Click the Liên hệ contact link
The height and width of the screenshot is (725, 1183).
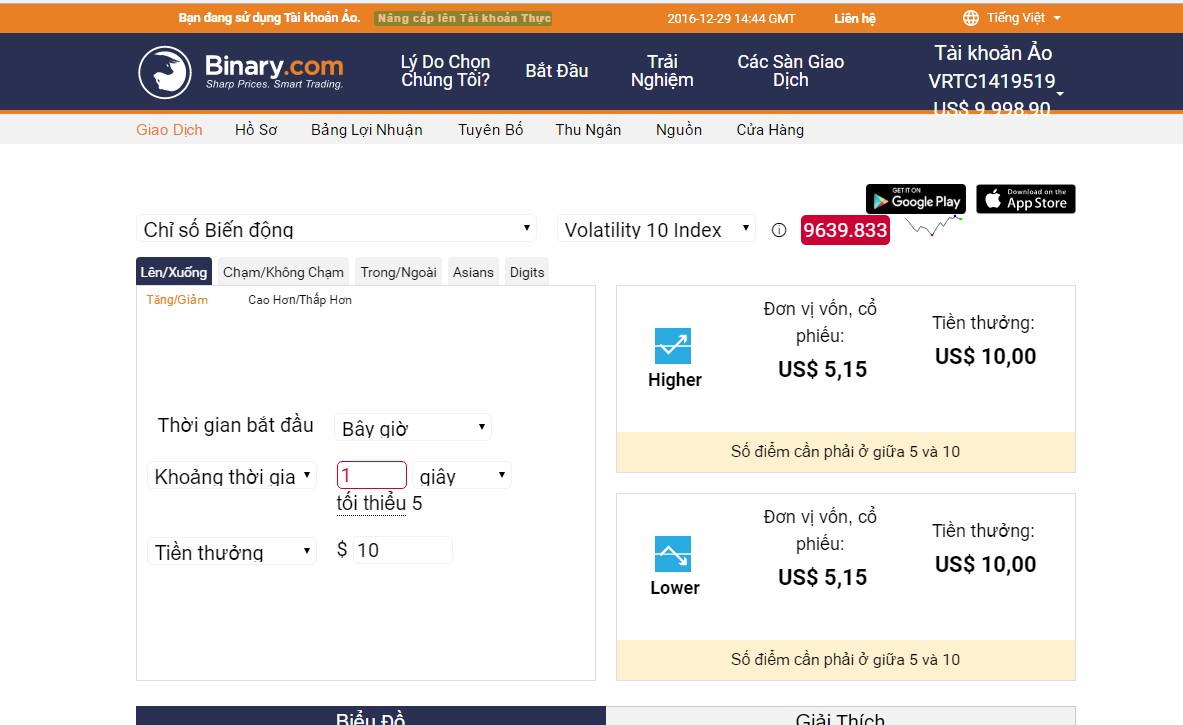855,18
